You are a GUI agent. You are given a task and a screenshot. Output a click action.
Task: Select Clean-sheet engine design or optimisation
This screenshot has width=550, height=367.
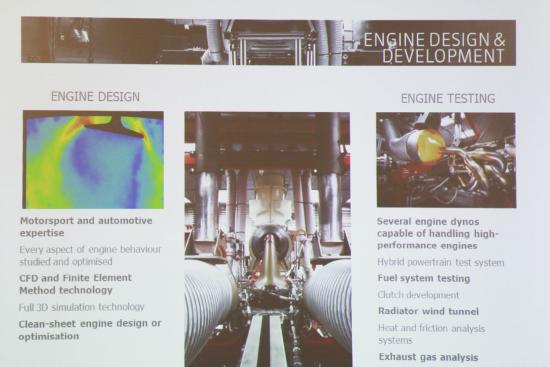pyautogui.click(x=90, y=330)
